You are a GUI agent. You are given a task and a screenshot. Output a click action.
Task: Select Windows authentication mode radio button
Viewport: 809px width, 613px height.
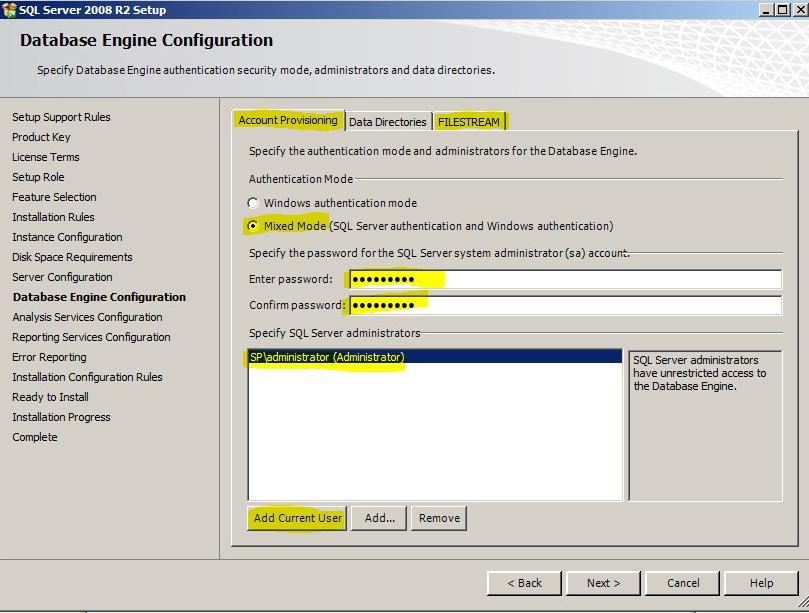[252, 203]
